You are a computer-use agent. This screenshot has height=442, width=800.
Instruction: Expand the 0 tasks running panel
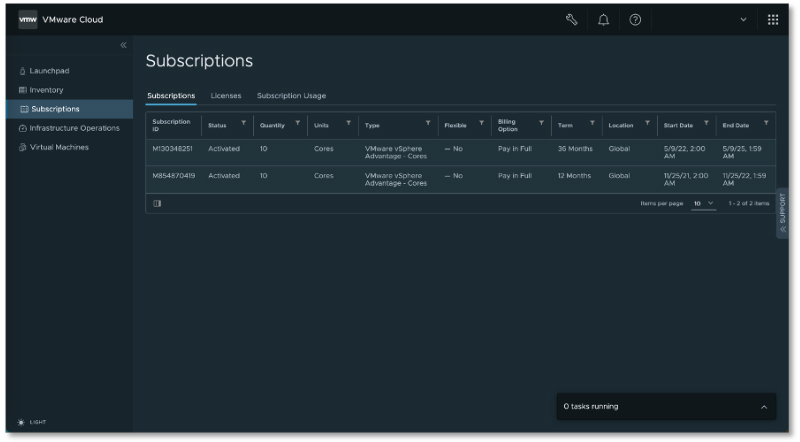tap(764, 407)
